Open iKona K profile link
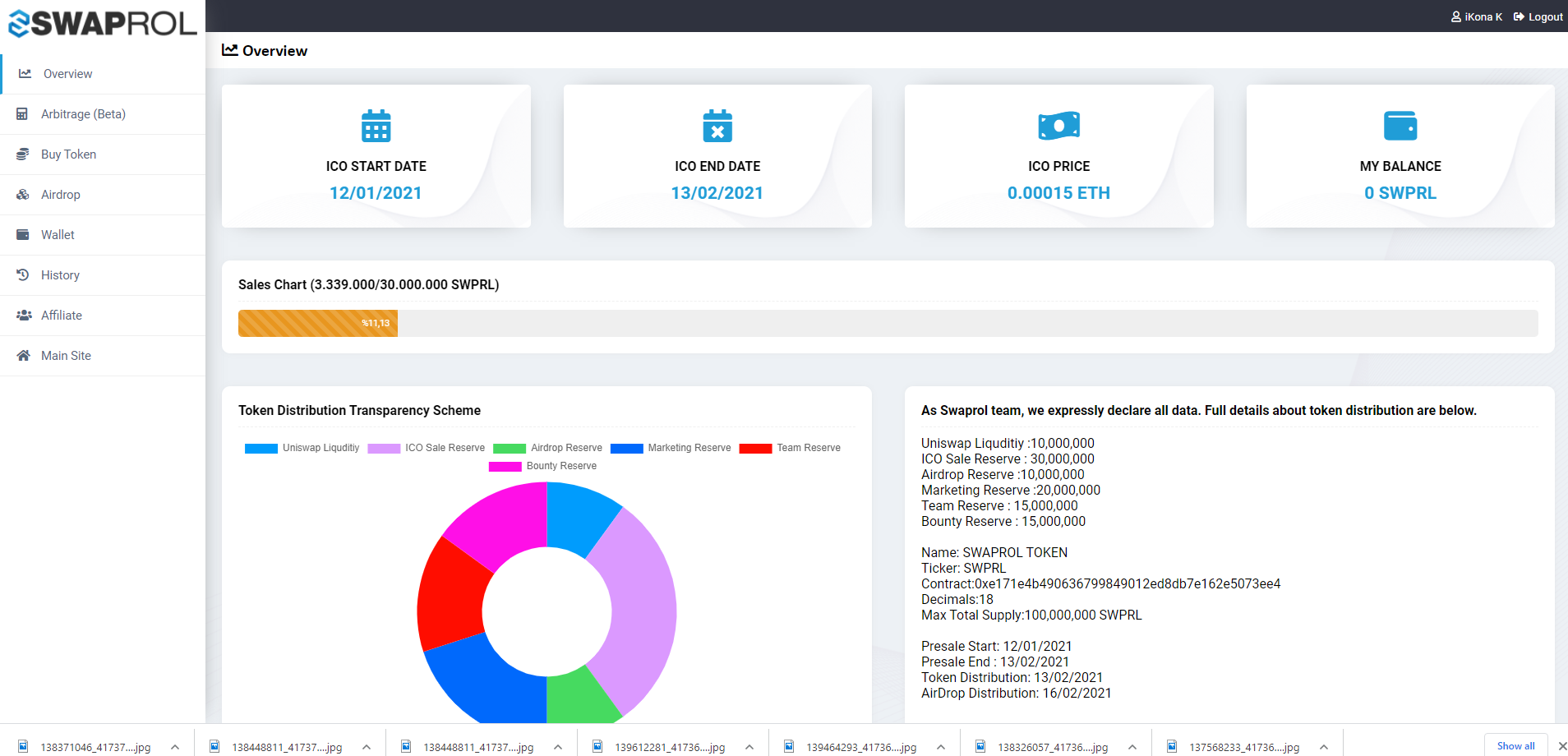Image resolution: width=1568 pixels, height=756 pixels. pos(1477,16)
